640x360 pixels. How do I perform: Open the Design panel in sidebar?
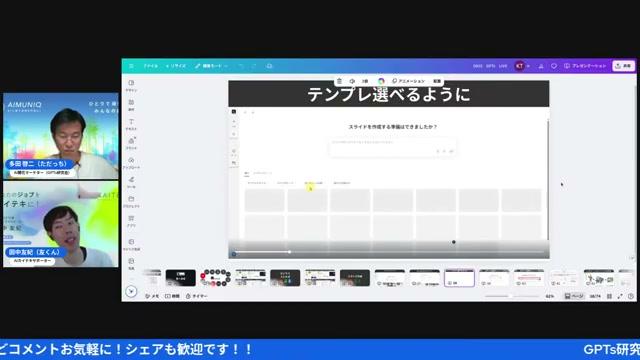pyautogui.click(x=131, y=85)
